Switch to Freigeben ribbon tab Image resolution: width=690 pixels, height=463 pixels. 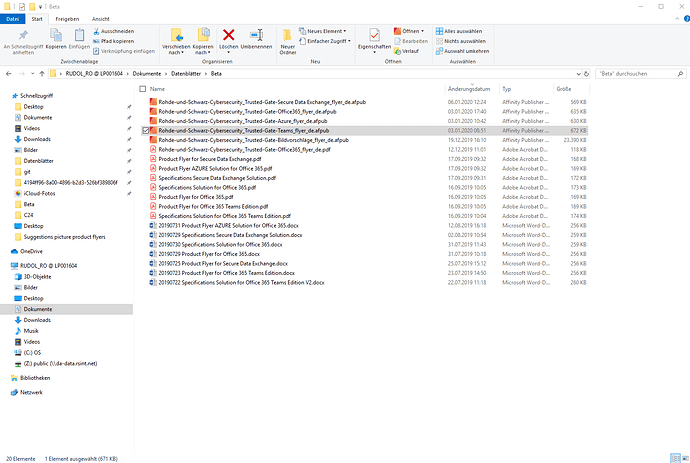67,19
